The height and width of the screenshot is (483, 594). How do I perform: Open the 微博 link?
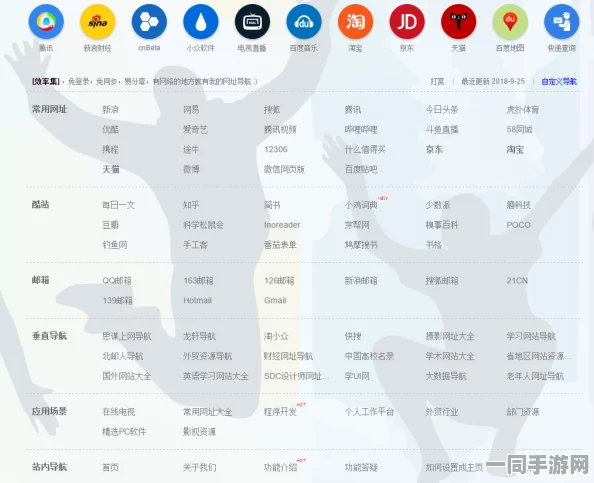tap(191, 169)
